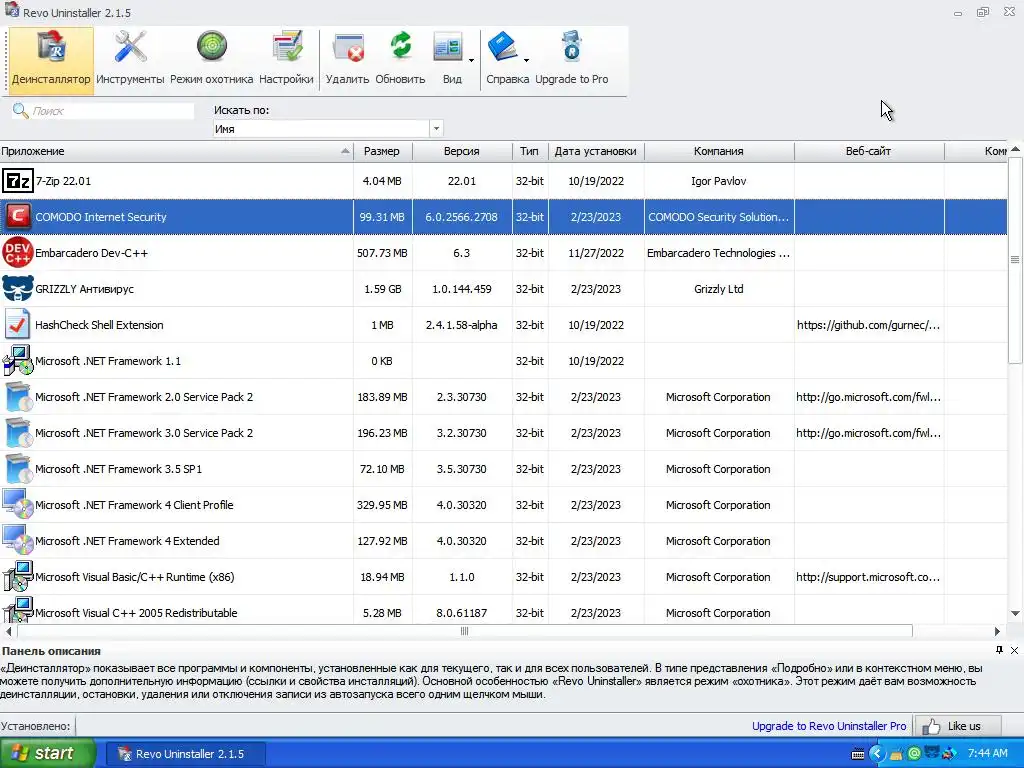Click the horizontal scrollbar left arrow

coord(8,632)
